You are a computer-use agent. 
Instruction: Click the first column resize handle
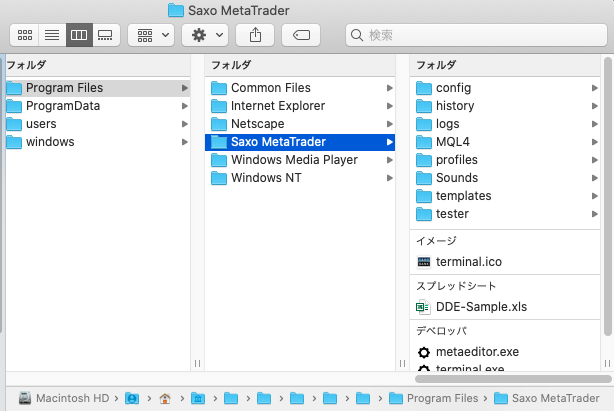[197, 364]
